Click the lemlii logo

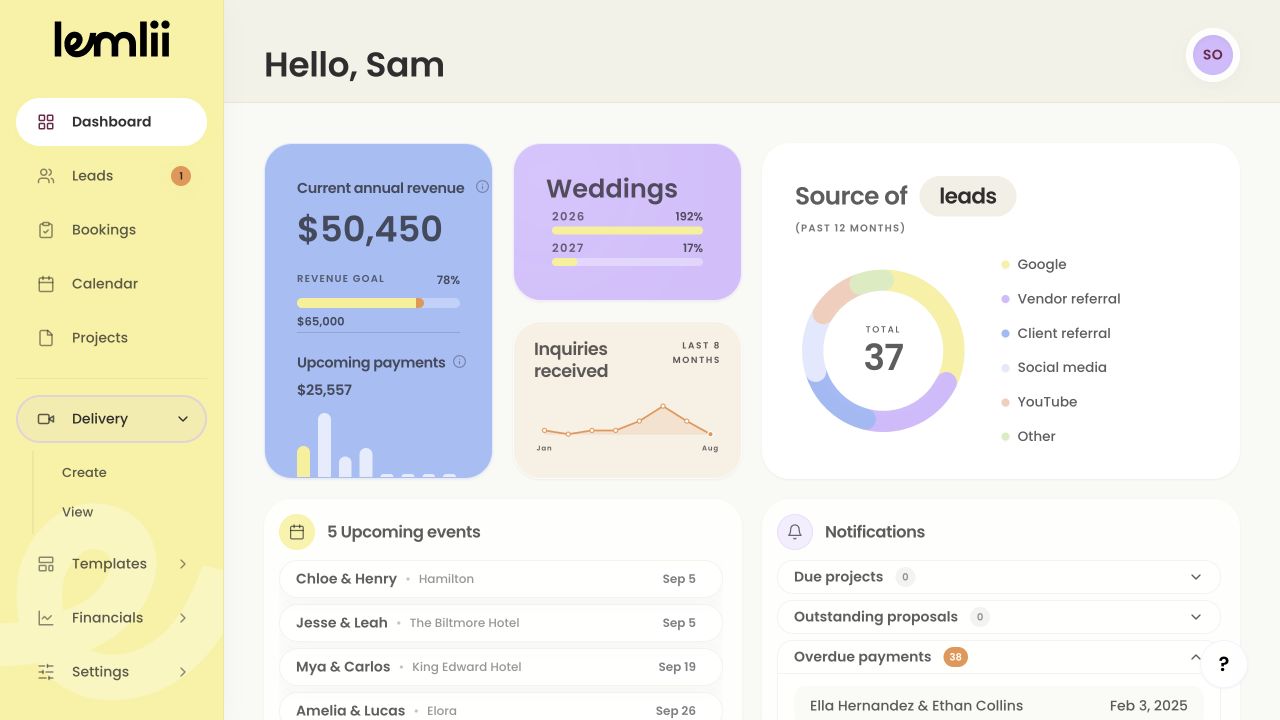tap(112, 40)
